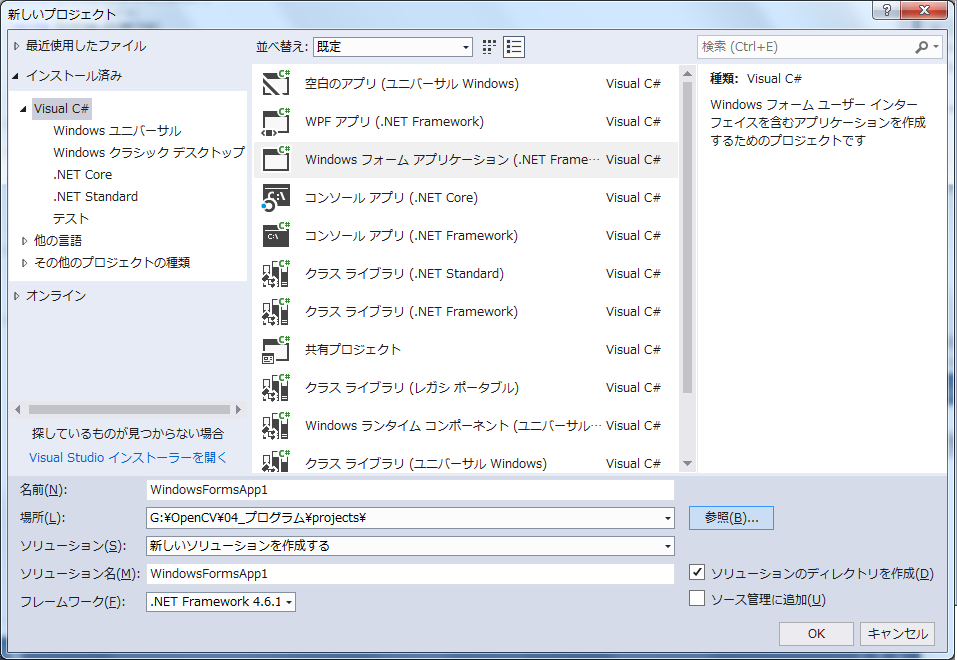This screenshot has height=660, width=957.
Task: Select クラス ライブラリ (レガシ ポータブル) template name
Action: point(412,388)
